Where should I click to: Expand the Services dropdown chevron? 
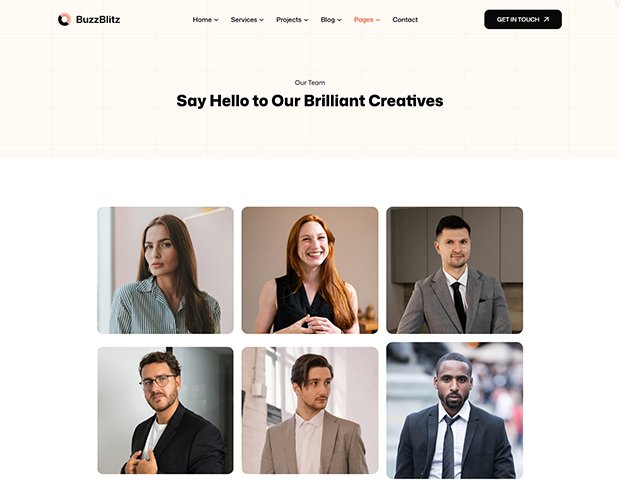click(x=261, y=20)
